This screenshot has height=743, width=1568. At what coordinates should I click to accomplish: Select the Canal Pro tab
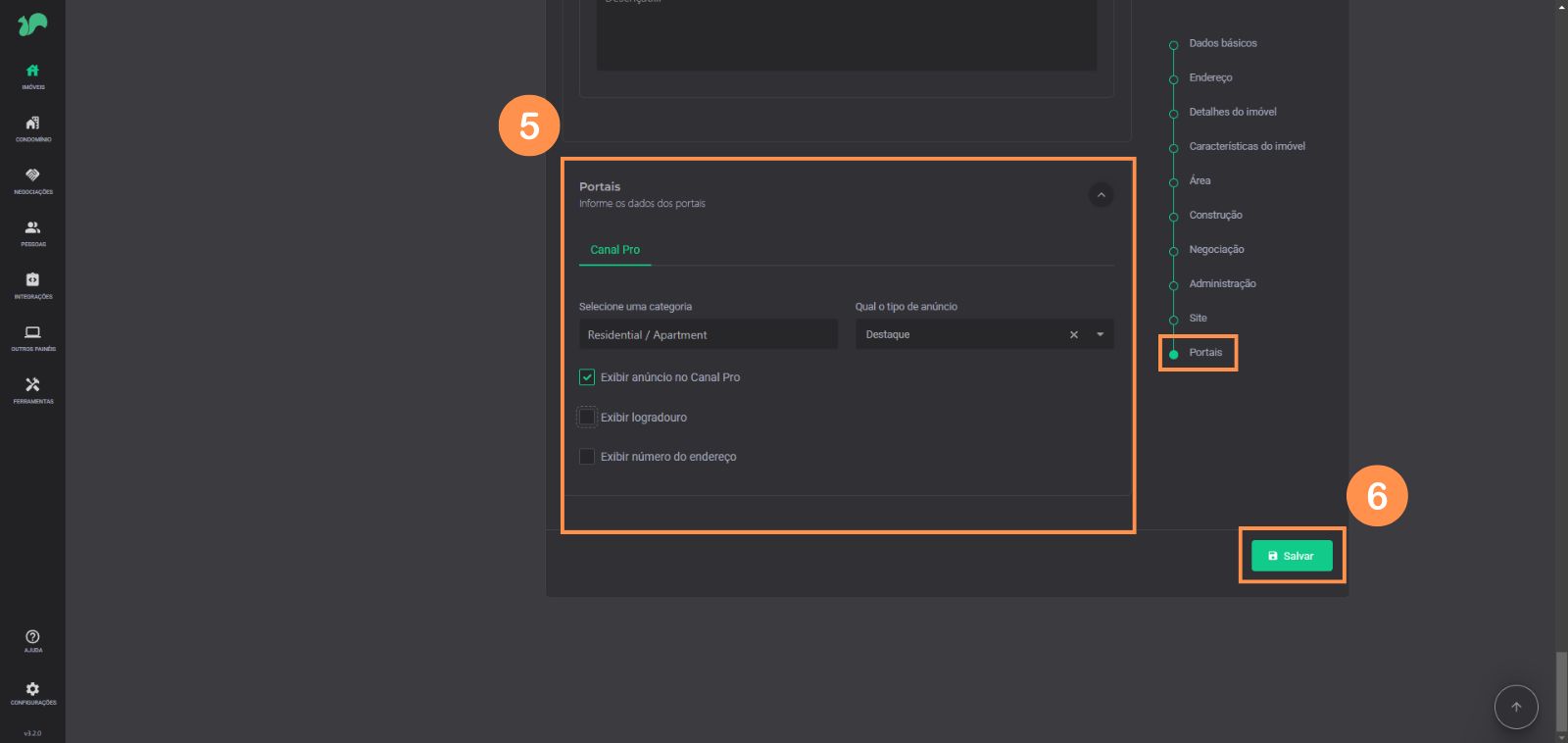point(614,250)
